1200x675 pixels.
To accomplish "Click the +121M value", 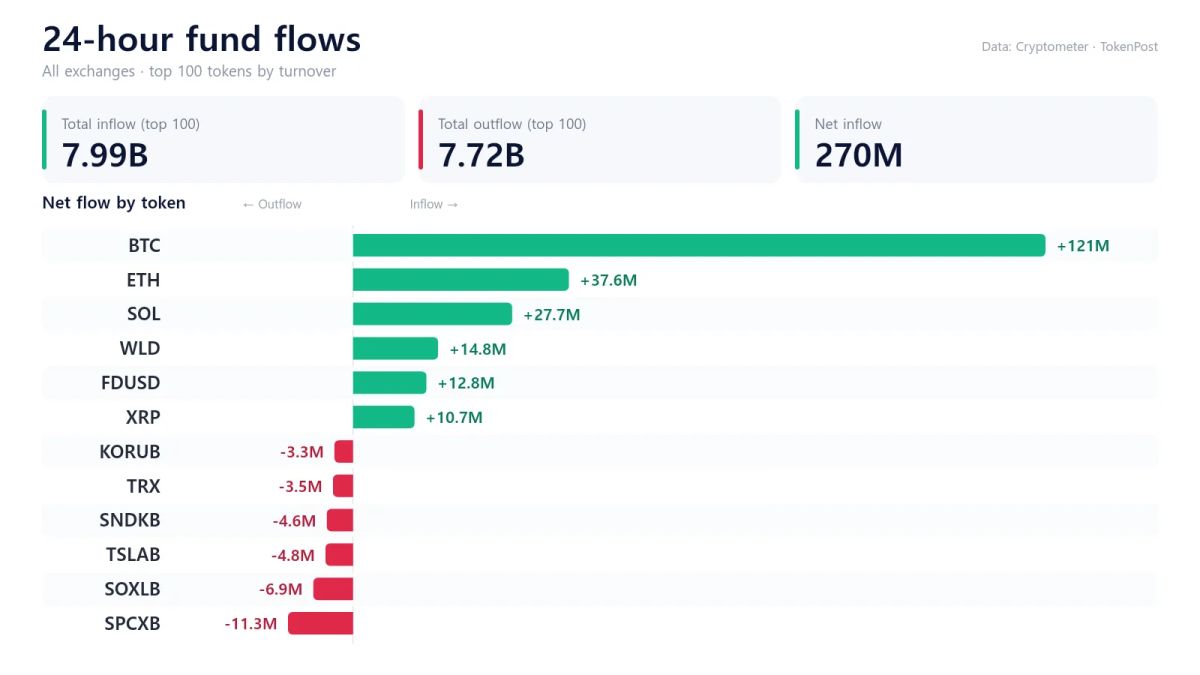I will pyautogui.click(x=1083, y=246).
